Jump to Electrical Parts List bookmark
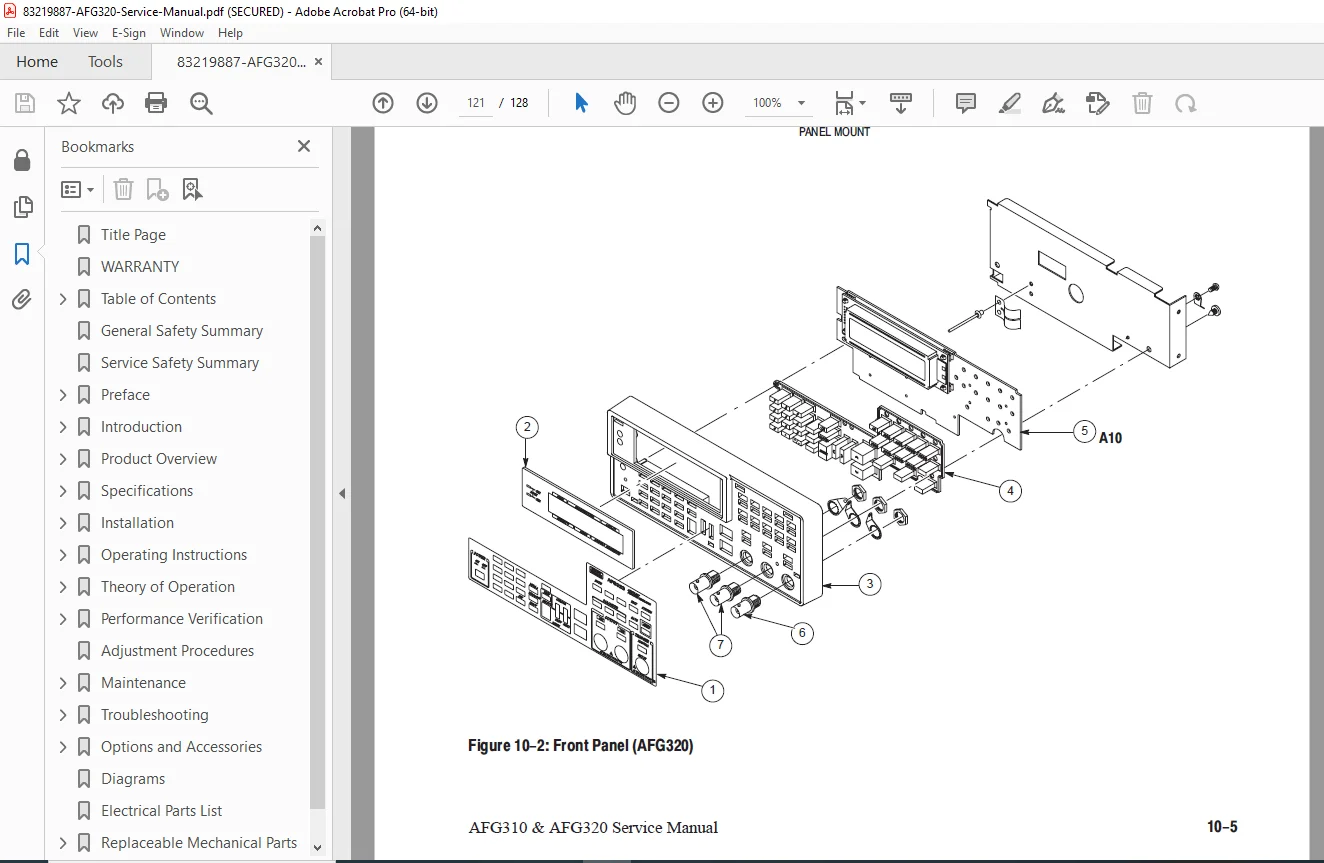 161,811
